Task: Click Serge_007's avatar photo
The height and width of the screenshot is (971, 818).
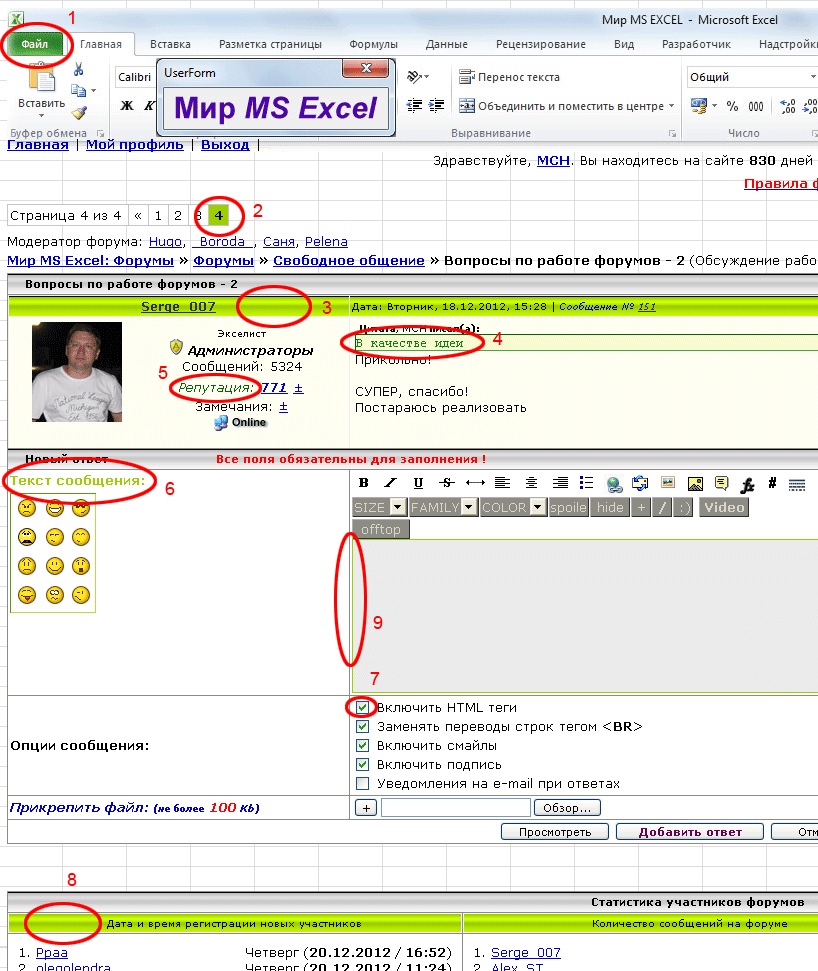Action: pos(77,372)
